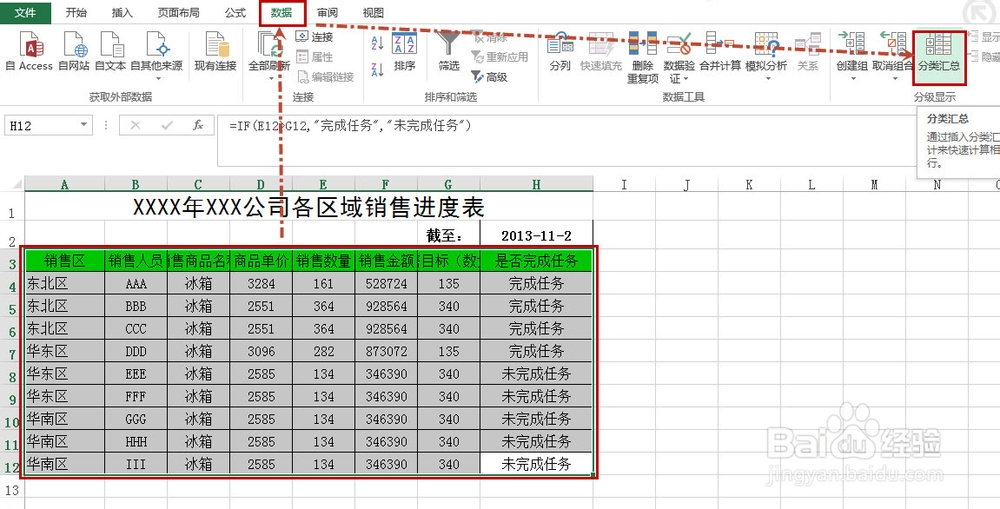This screenshot has width=1000, height=509.
Task: Open the 公式 ribbon tab
Action: click(235, 12)
